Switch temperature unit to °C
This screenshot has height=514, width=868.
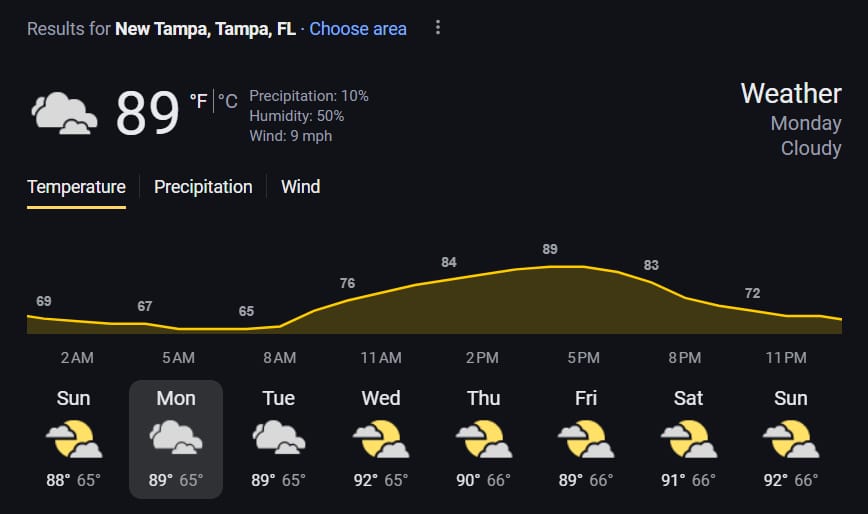(228, 101)
